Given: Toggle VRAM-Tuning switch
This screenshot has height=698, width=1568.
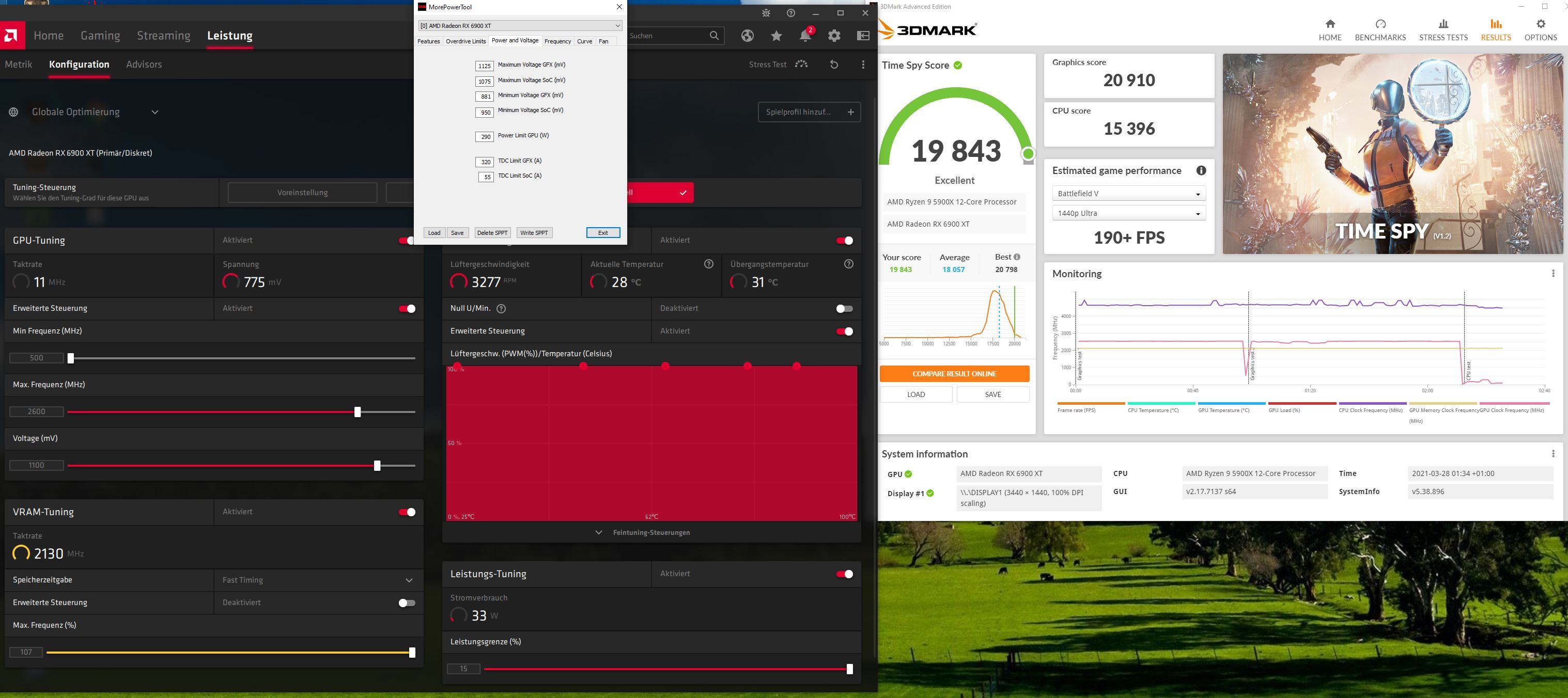Looking at the screenshot, I should [407, 512].
